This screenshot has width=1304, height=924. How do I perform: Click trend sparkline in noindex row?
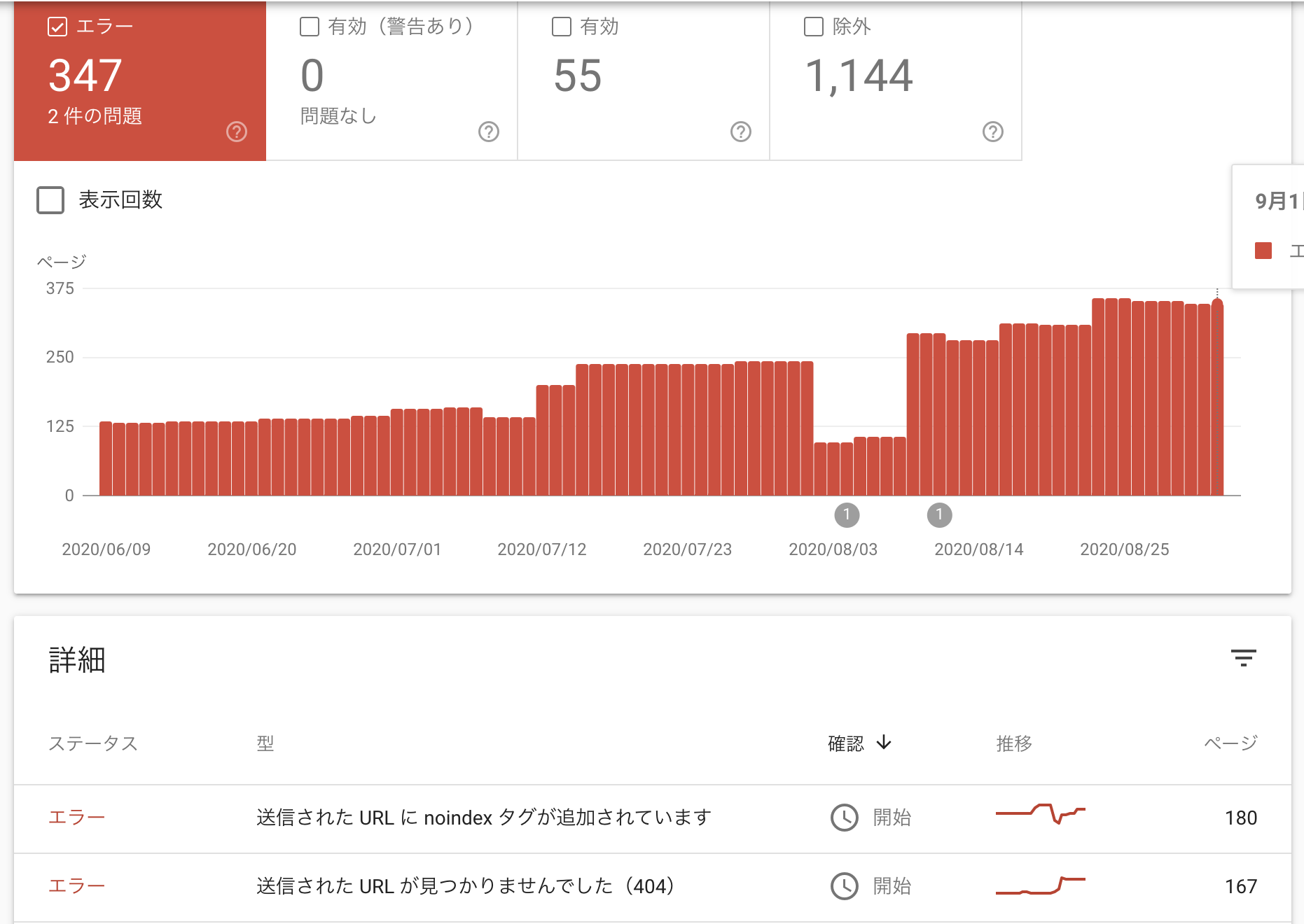click(x=1041, y=814)
